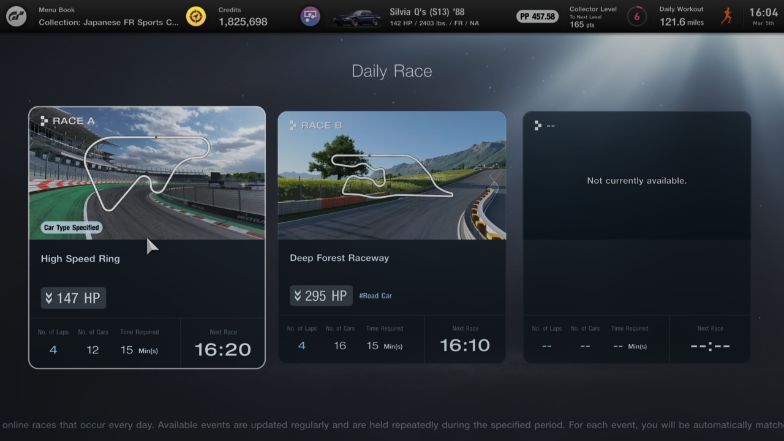Open the Deep Forest Raceway track image
This screenshot has height=441, width=784.
392,176
